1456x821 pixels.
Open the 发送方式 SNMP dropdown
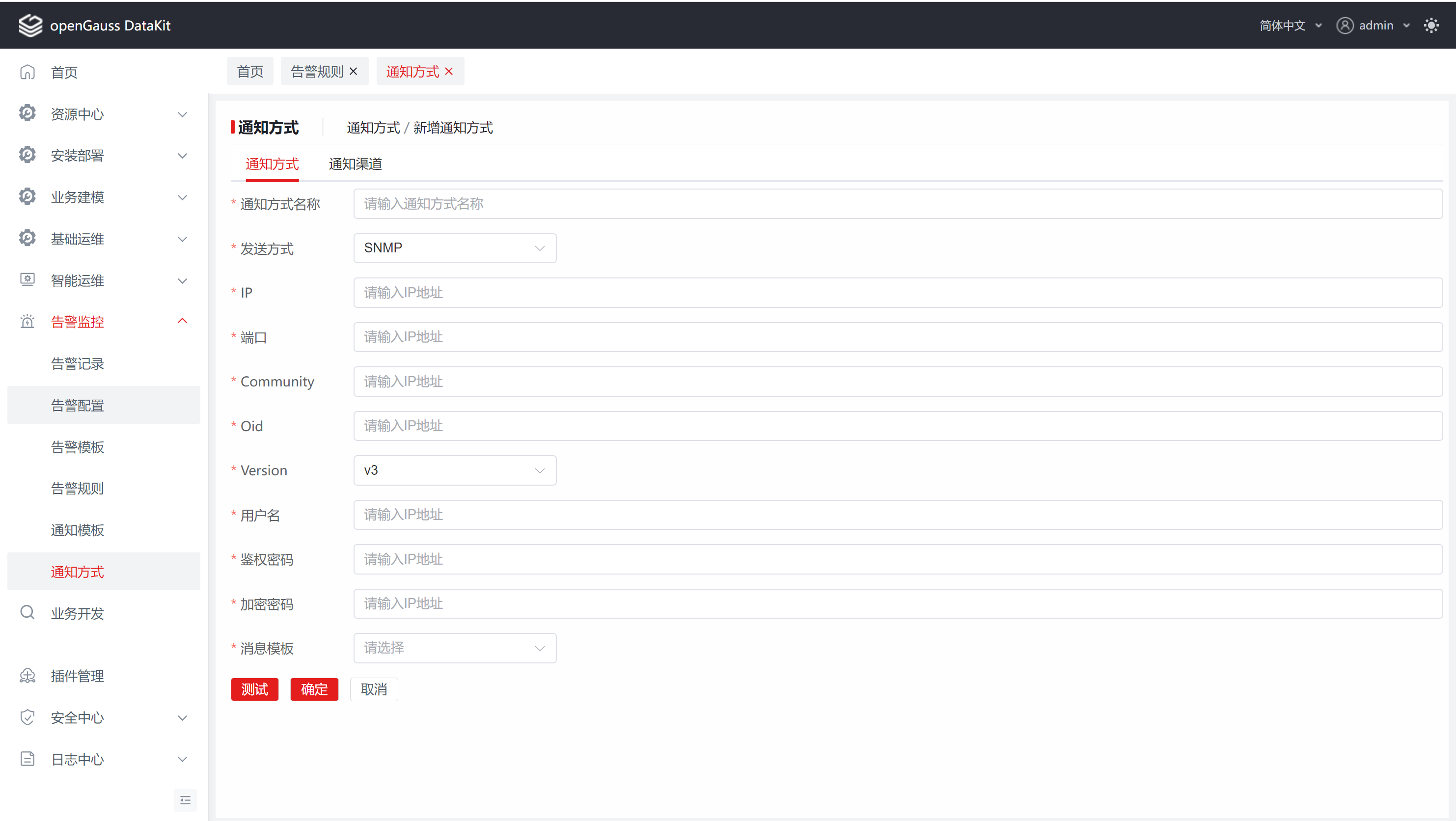pos(454,248)
